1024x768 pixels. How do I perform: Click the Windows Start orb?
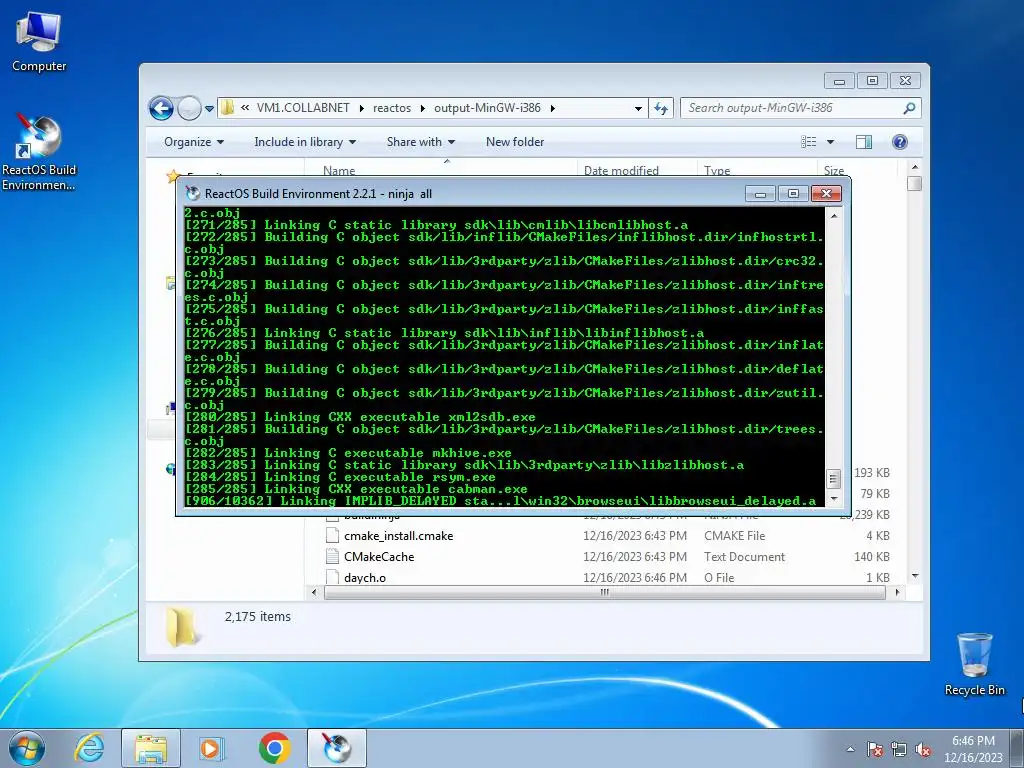click(27, 748)
